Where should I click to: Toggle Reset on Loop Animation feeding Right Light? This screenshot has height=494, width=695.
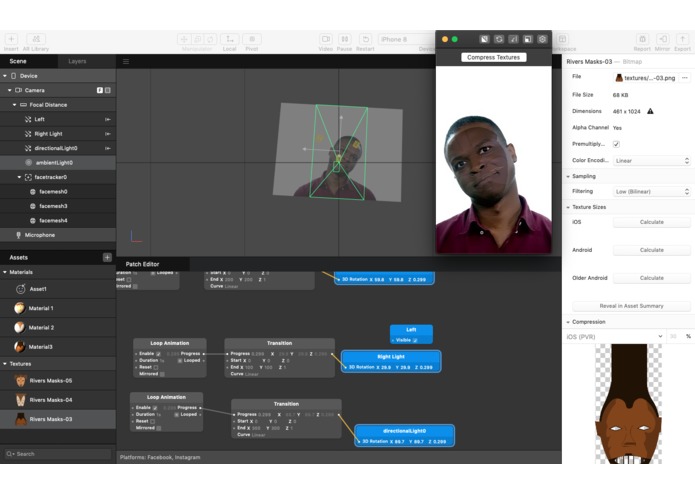click(x=156, y=367)
